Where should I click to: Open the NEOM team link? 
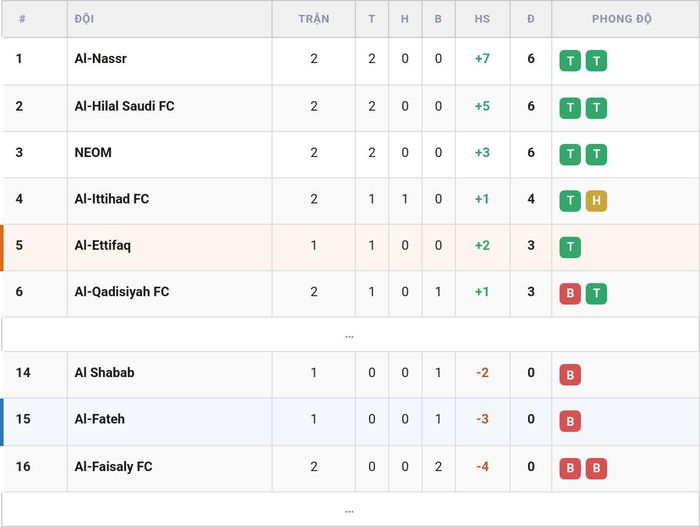(x=93, y=152)
